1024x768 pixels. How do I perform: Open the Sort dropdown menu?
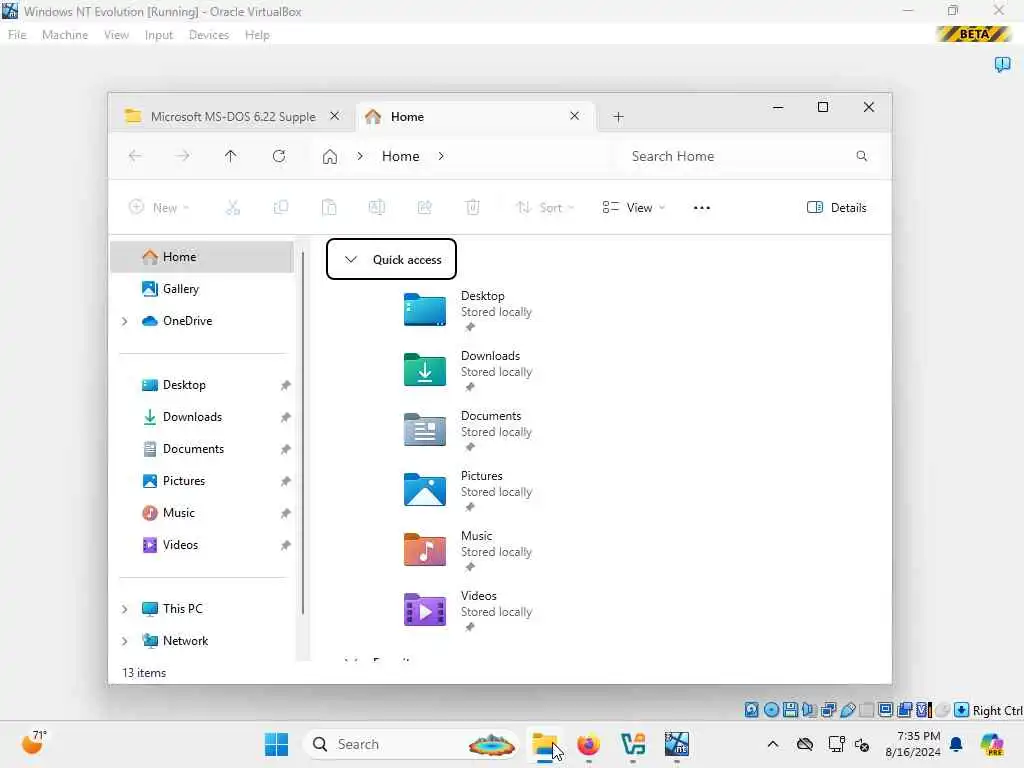pos(545,208)
